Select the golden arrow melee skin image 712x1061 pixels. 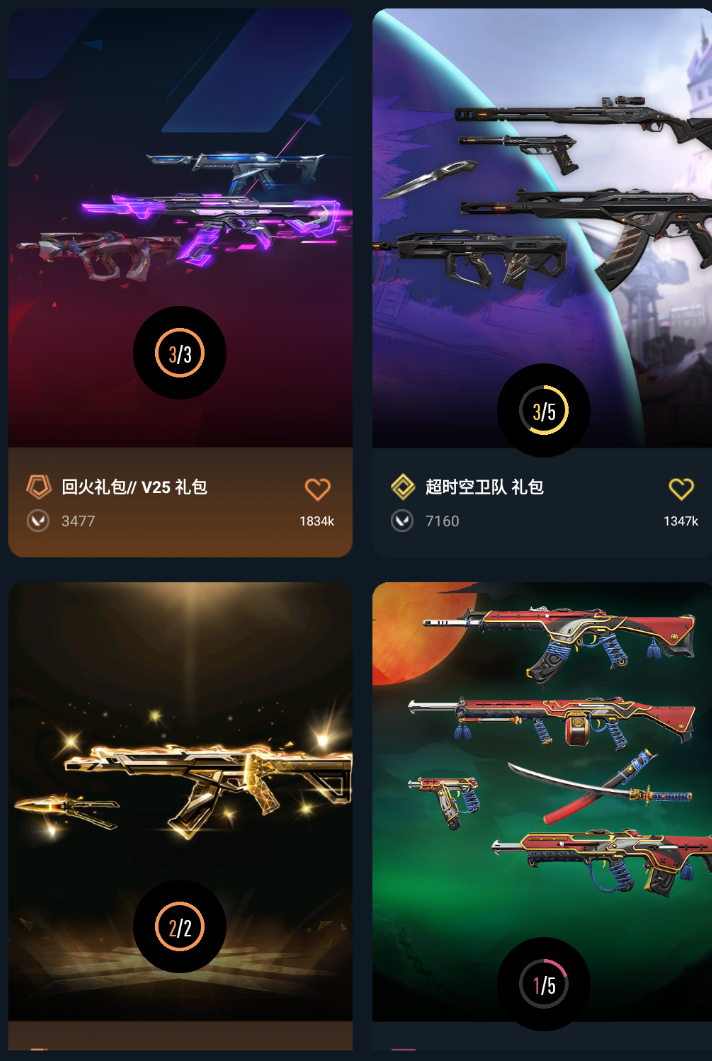tap(67, 811)
